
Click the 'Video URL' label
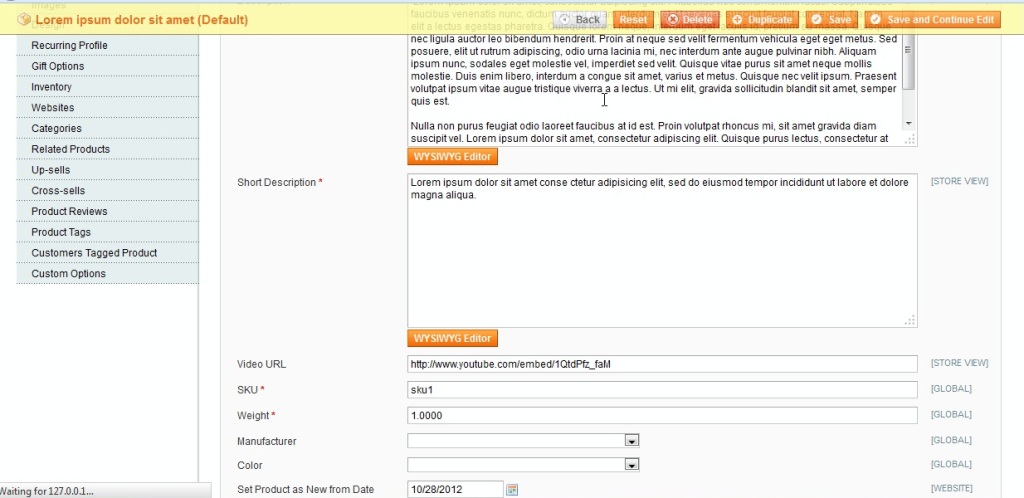[x=261, y=364]
